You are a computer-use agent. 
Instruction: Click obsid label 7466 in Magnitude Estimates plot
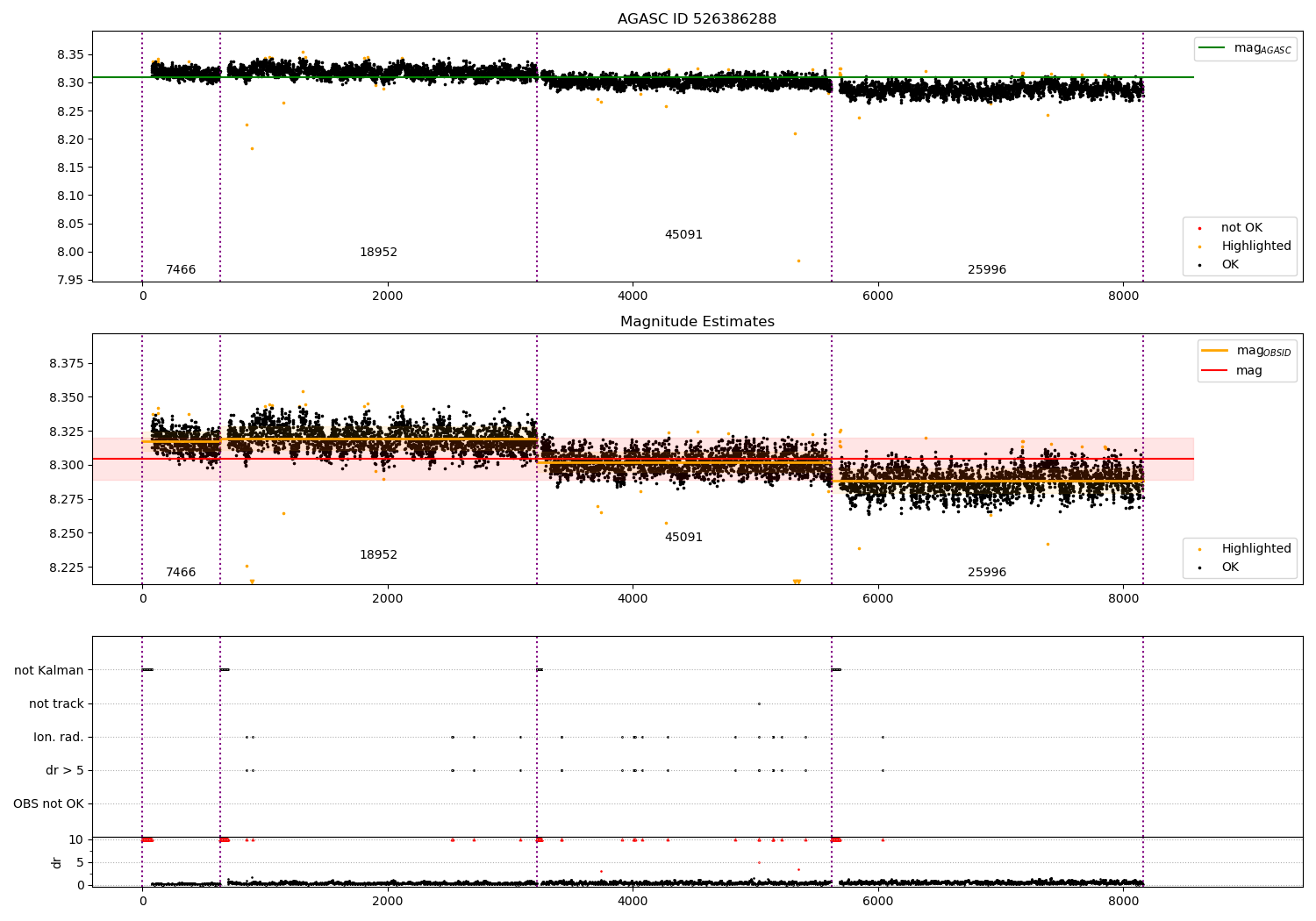coord(181,573)
